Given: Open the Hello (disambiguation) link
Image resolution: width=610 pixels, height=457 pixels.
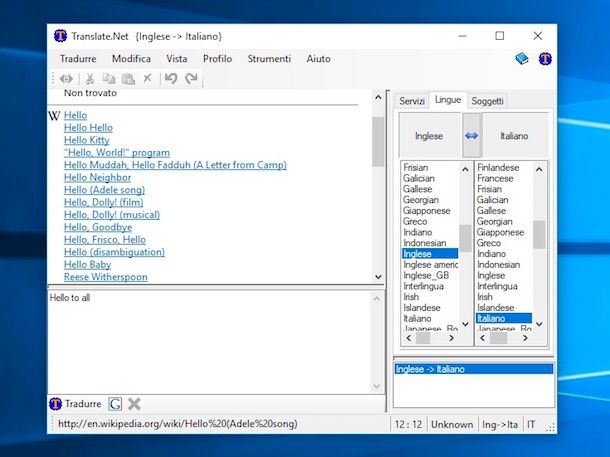Looking at the screenshot, I should click(x=114, y=252).
